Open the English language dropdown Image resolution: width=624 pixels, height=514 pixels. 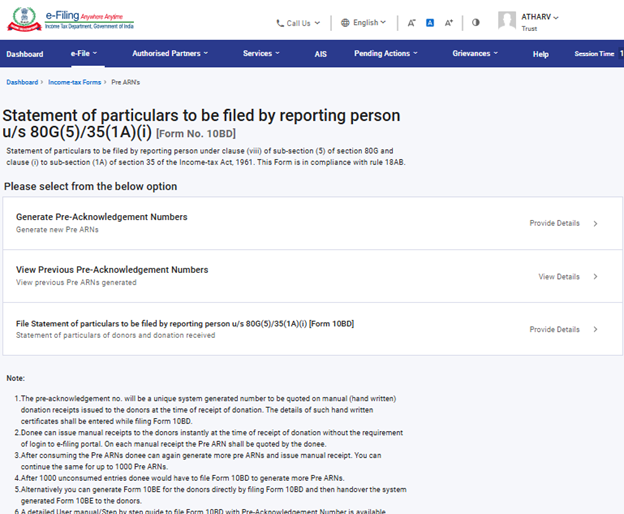click(365, 22)
